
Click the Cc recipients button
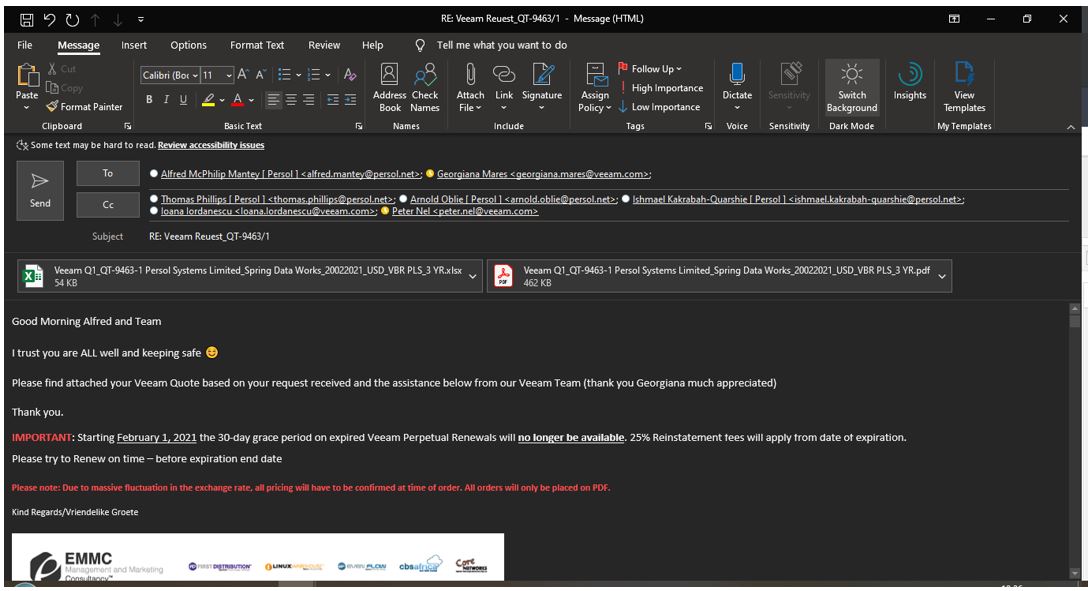pyautogui.click(x=108, y=204)
